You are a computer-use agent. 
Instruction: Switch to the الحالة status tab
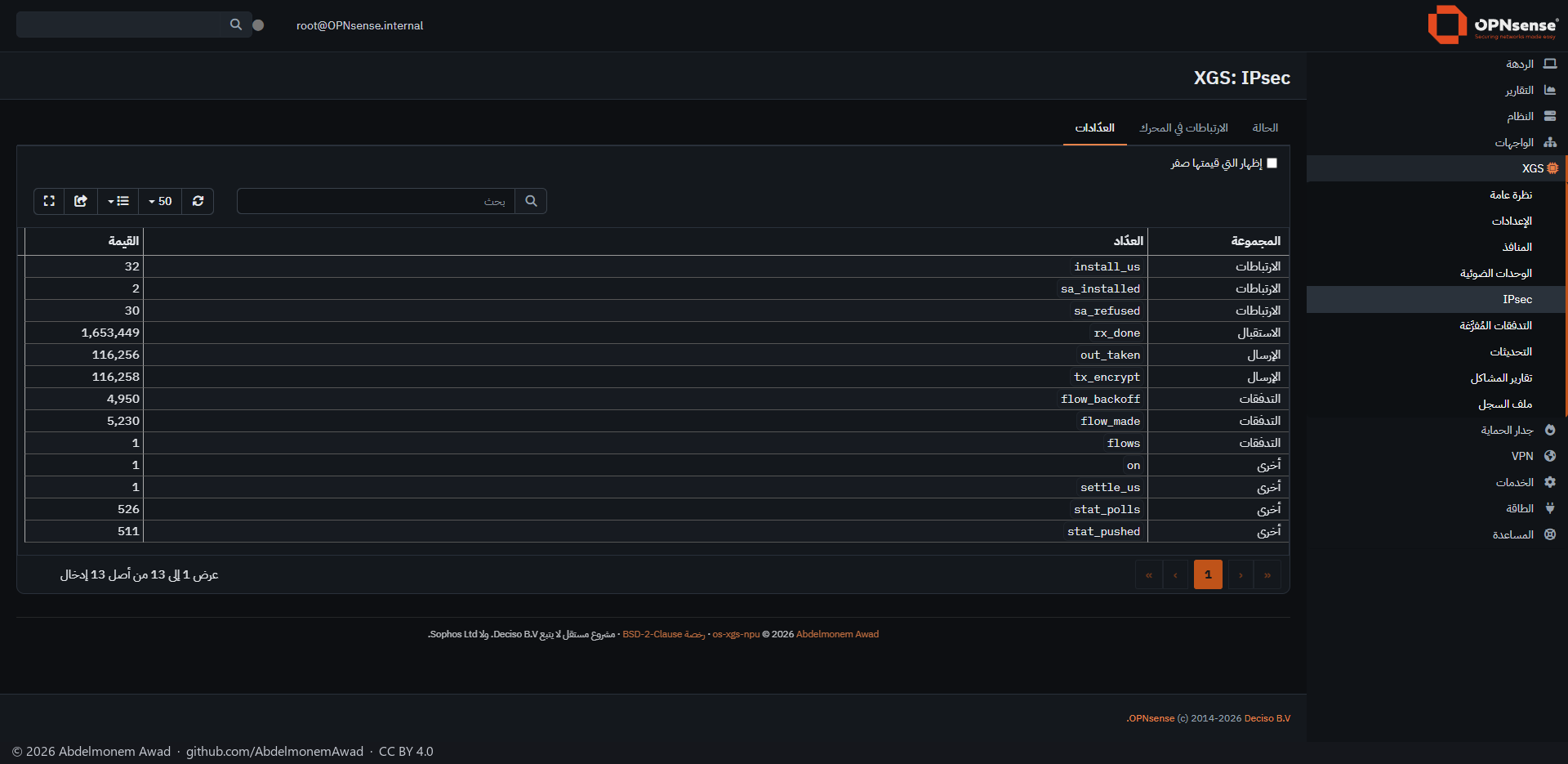(1265, 127)
